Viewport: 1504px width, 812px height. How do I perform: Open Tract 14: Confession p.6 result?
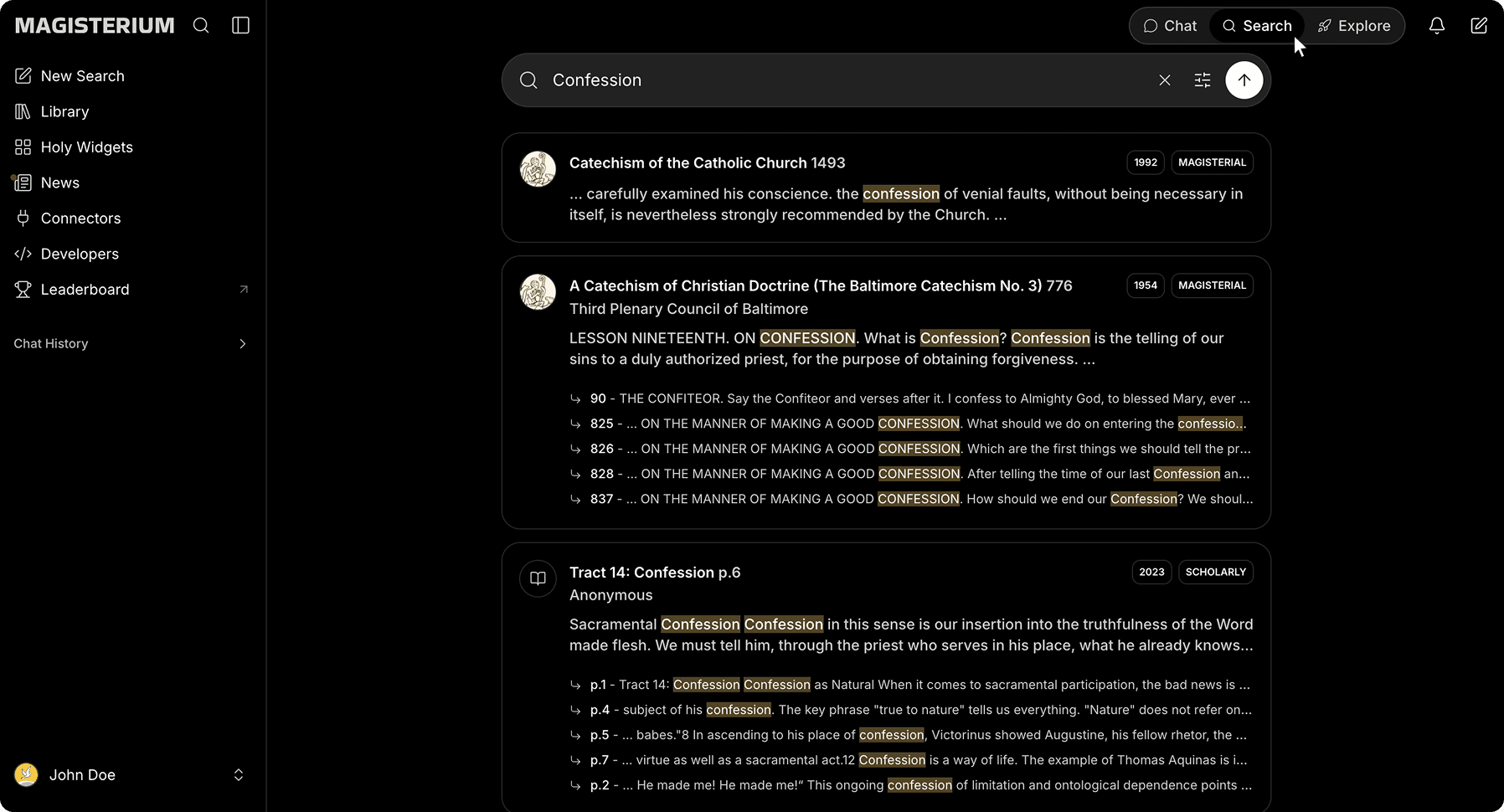(x=655, y=573)
